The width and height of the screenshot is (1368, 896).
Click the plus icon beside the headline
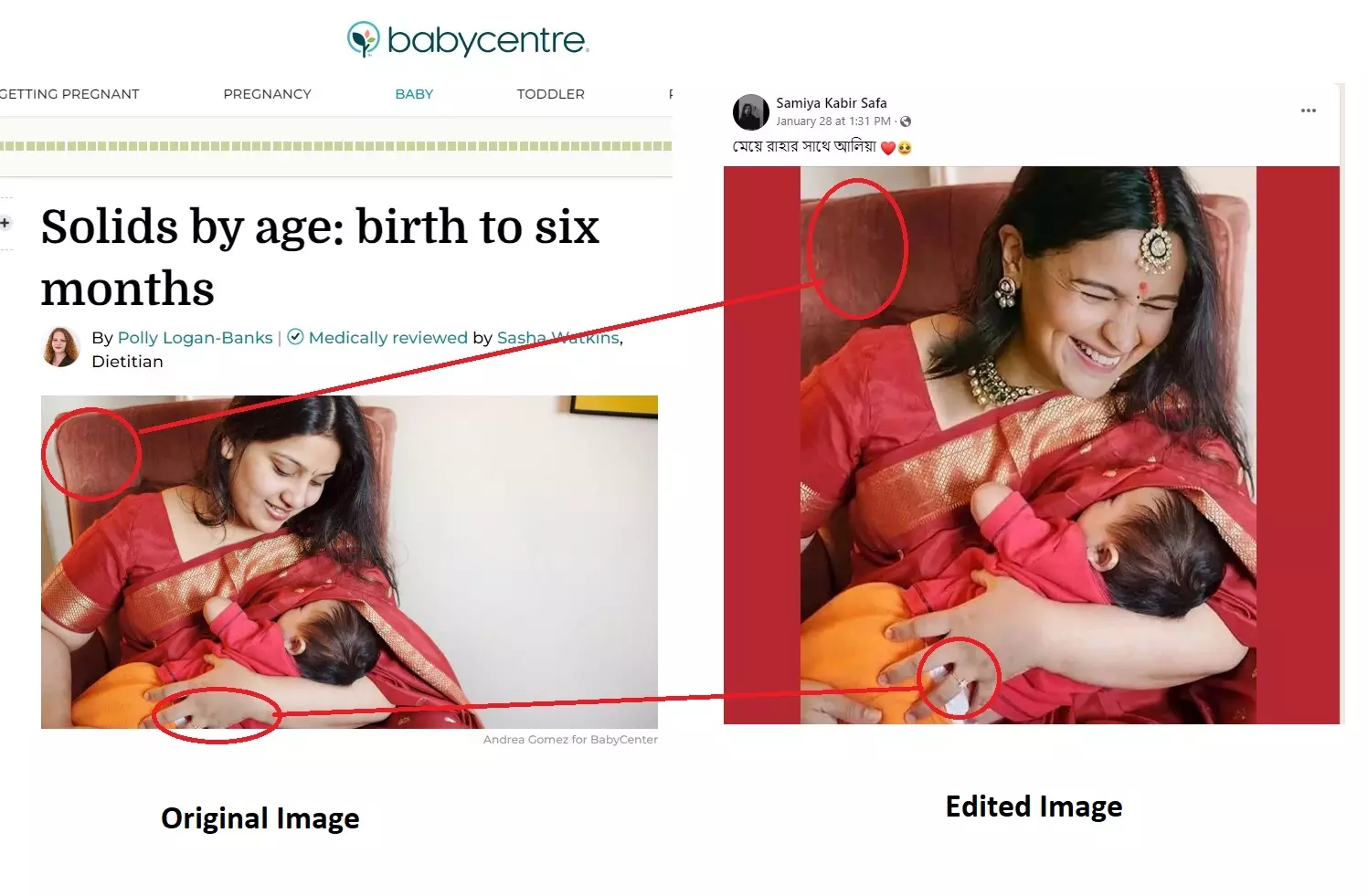(5, 223)
